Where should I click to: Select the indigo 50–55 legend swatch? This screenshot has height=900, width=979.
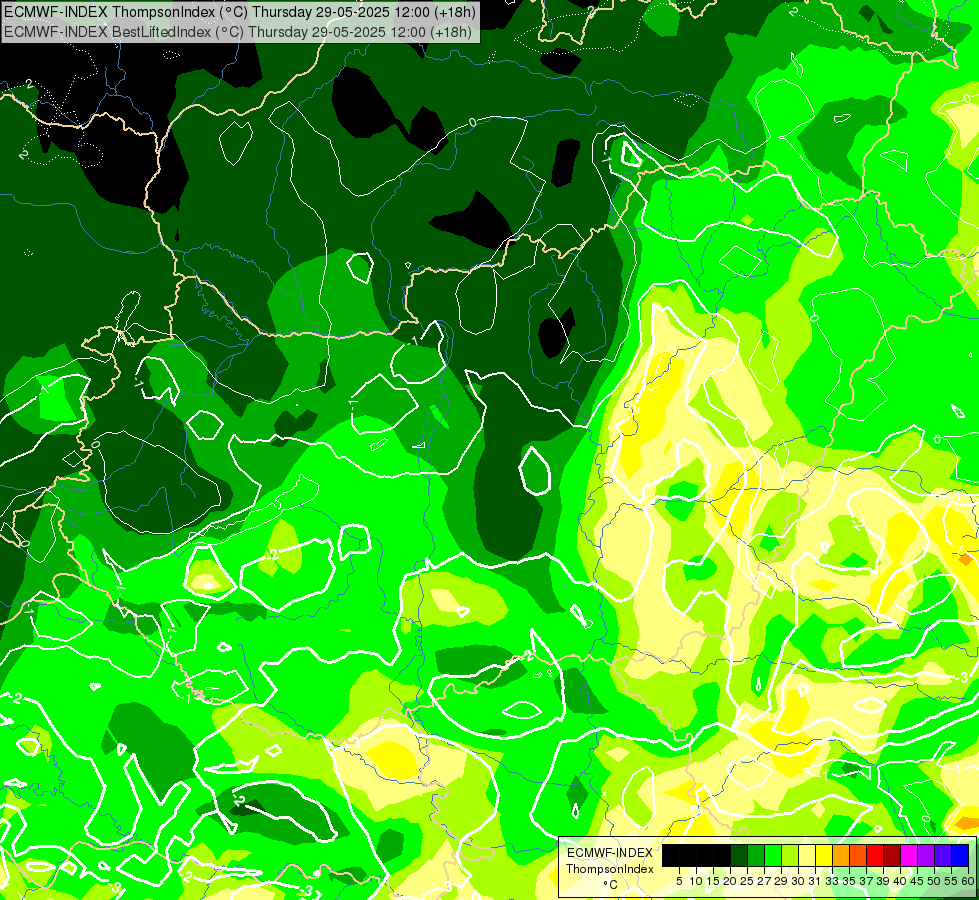[x=943, y=855]
